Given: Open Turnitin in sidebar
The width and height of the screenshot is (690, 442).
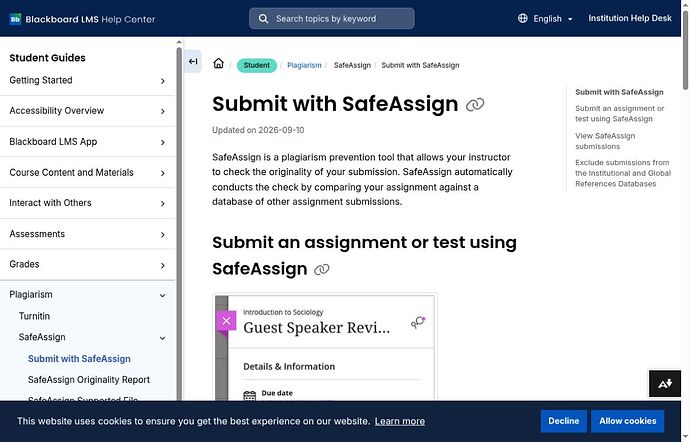Looking at the screenshot, I should (34, 316).
